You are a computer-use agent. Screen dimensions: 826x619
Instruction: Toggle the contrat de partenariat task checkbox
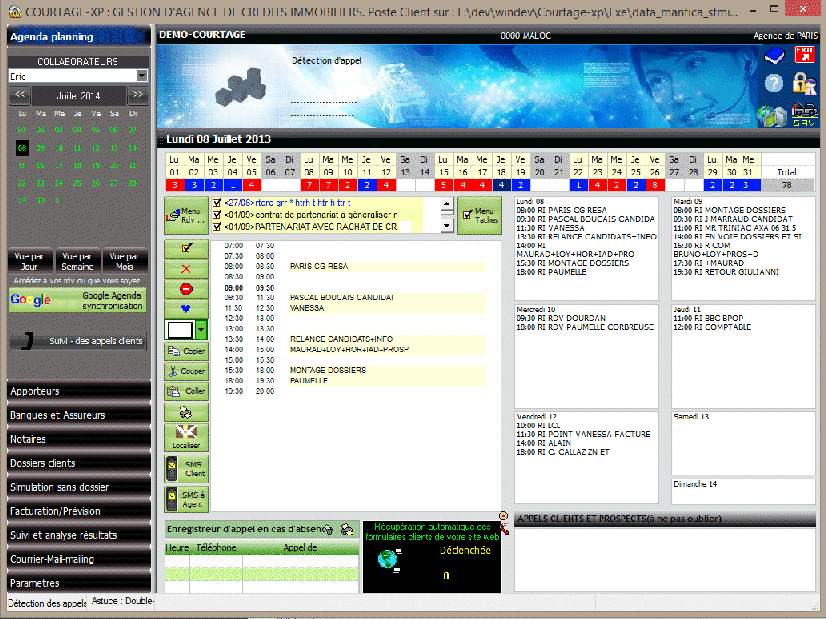tap(217, 214)
